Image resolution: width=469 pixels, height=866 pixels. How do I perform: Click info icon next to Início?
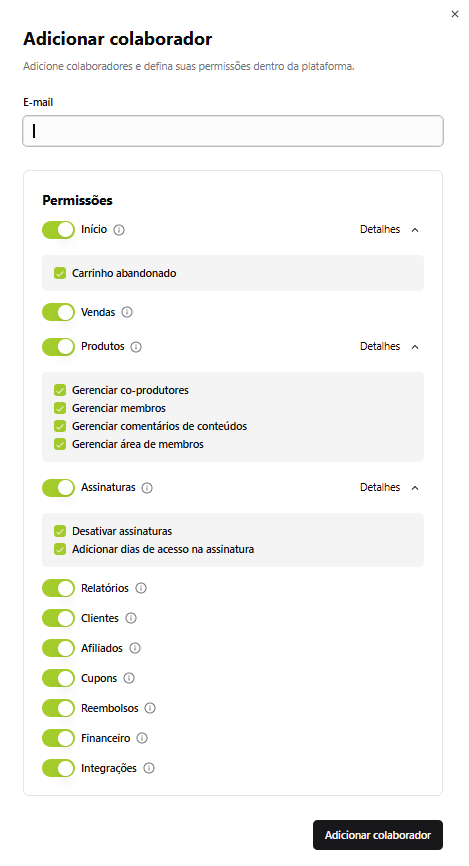[x=119, y=230]
